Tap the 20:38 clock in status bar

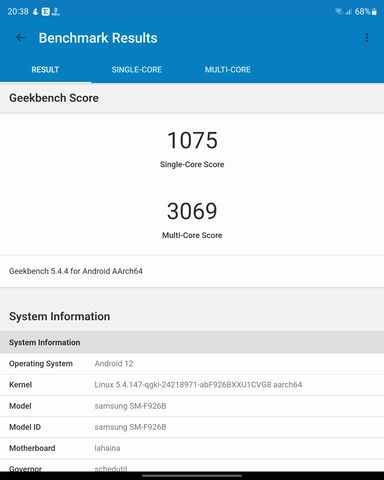(18, 12)
